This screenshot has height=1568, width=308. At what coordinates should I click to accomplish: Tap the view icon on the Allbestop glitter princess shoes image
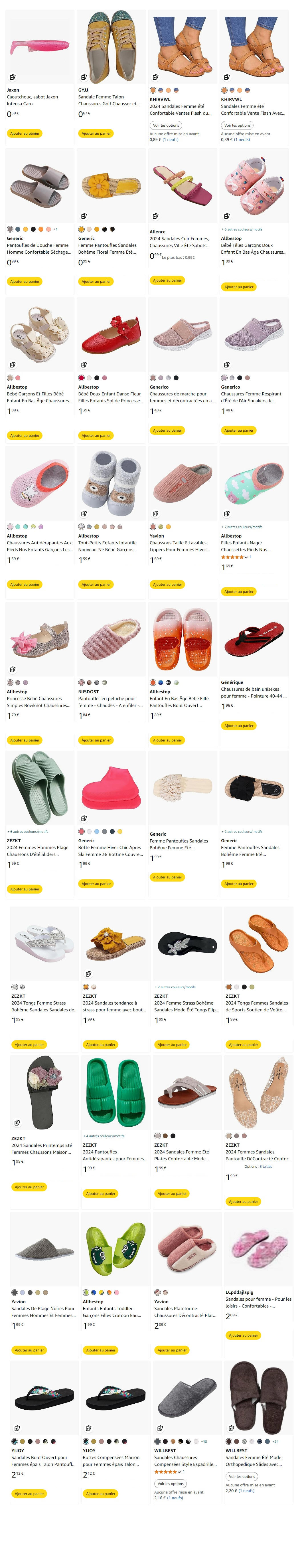click(x=12, y=669)
